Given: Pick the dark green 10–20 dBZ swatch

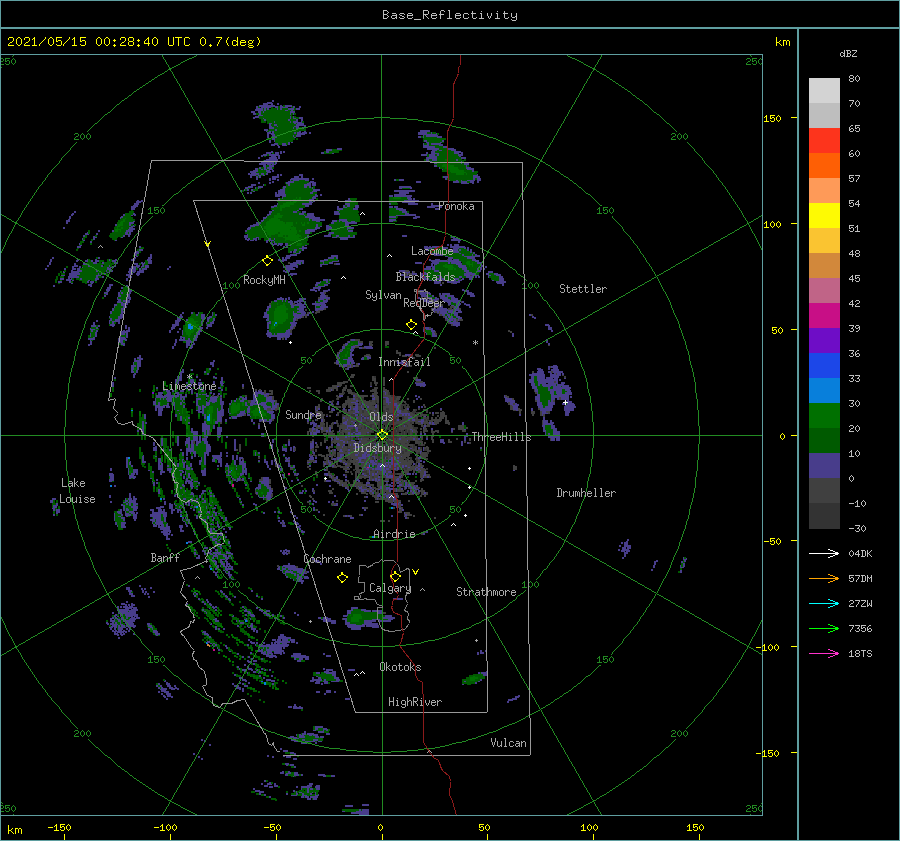Looking at the screenshot, I should 824,440.
